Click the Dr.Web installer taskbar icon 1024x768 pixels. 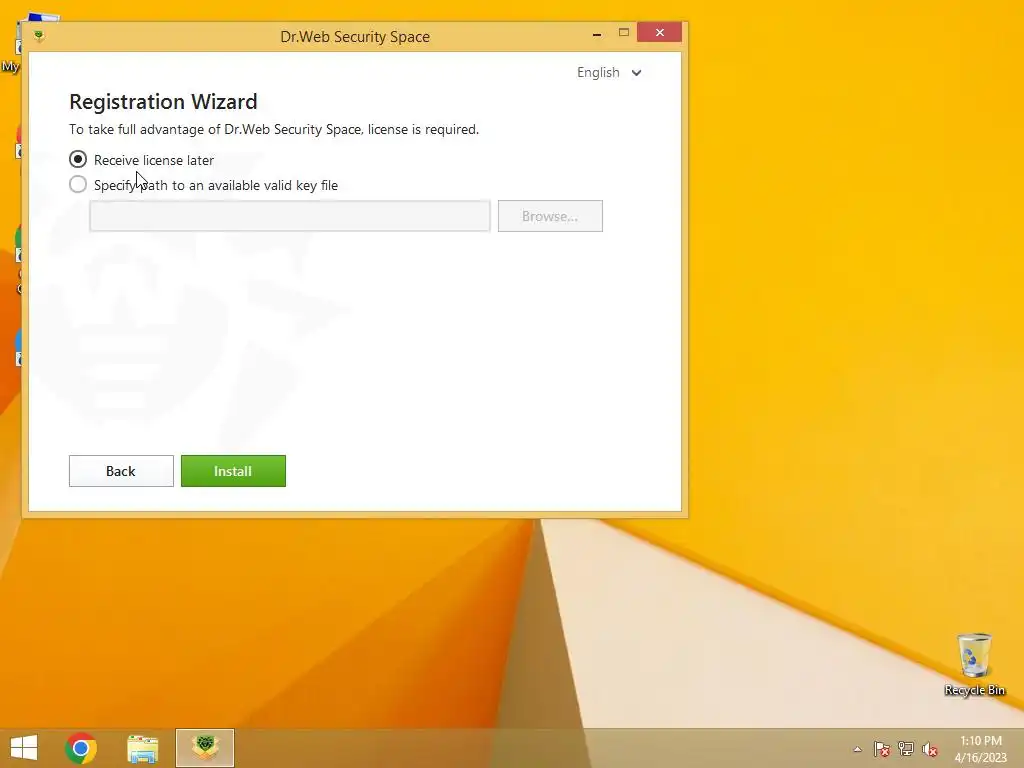point(204,748)
